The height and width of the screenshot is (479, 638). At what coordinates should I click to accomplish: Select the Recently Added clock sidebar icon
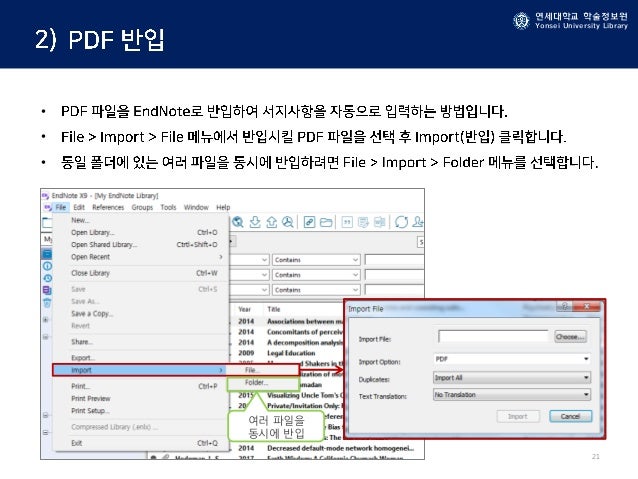[47, 278]
